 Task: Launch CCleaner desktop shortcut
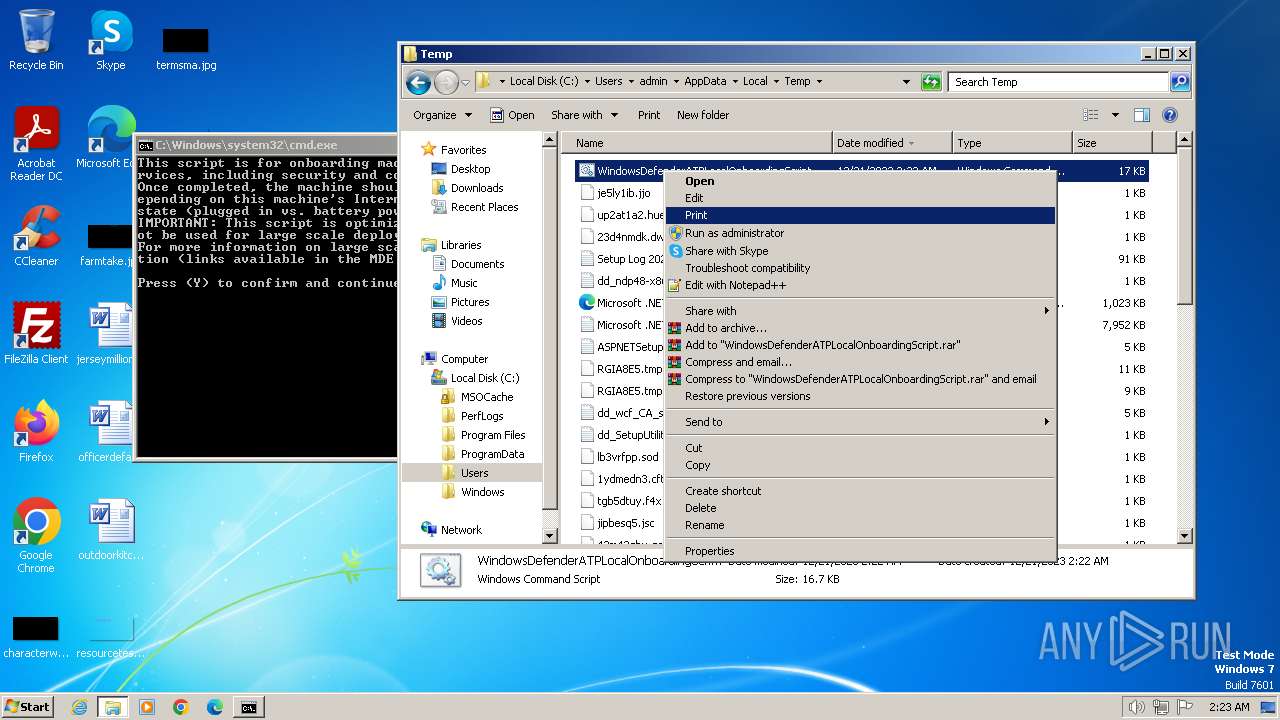(x=36, y=236)
